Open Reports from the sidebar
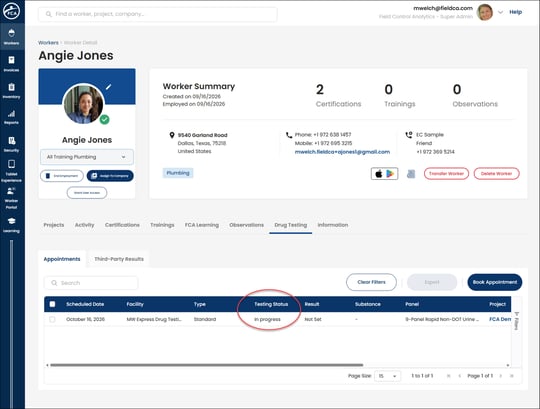This screenshot has height=409, width=540. click(x=11, y=117)
